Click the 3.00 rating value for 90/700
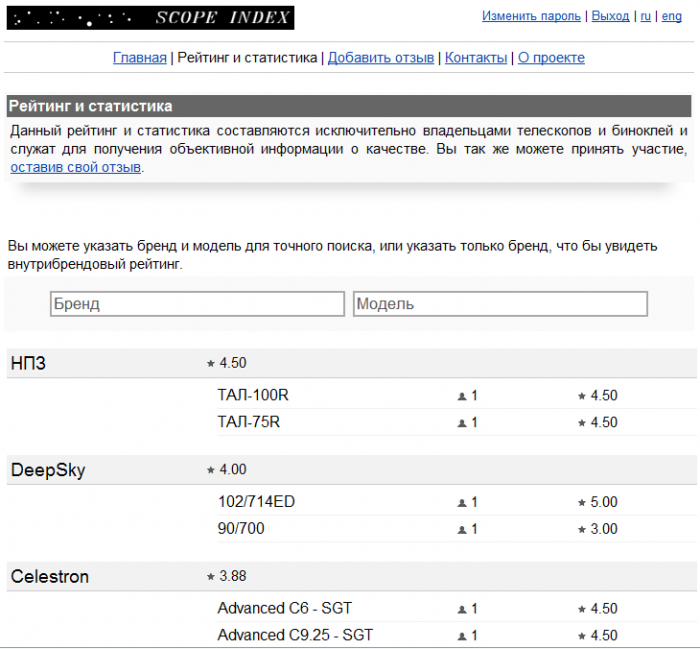This screenshot has height=649, width=700. (x=604, y=529)
